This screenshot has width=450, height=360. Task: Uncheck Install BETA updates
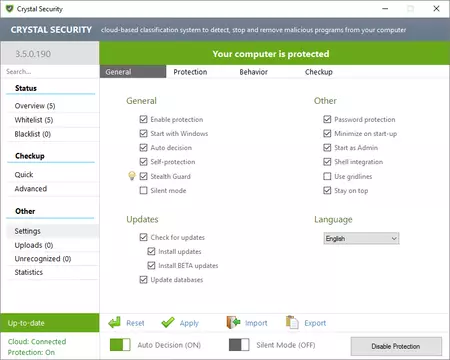(x=151, y=265)
